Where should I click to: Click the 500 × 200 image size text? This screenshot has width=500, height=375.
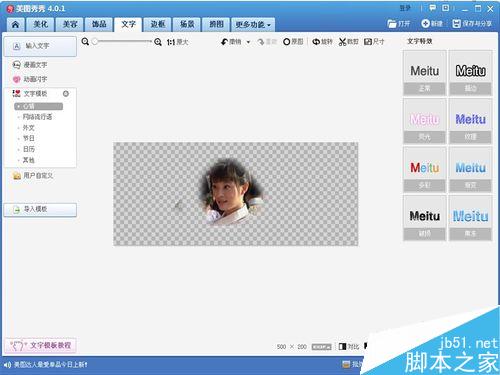coord(292,347)
